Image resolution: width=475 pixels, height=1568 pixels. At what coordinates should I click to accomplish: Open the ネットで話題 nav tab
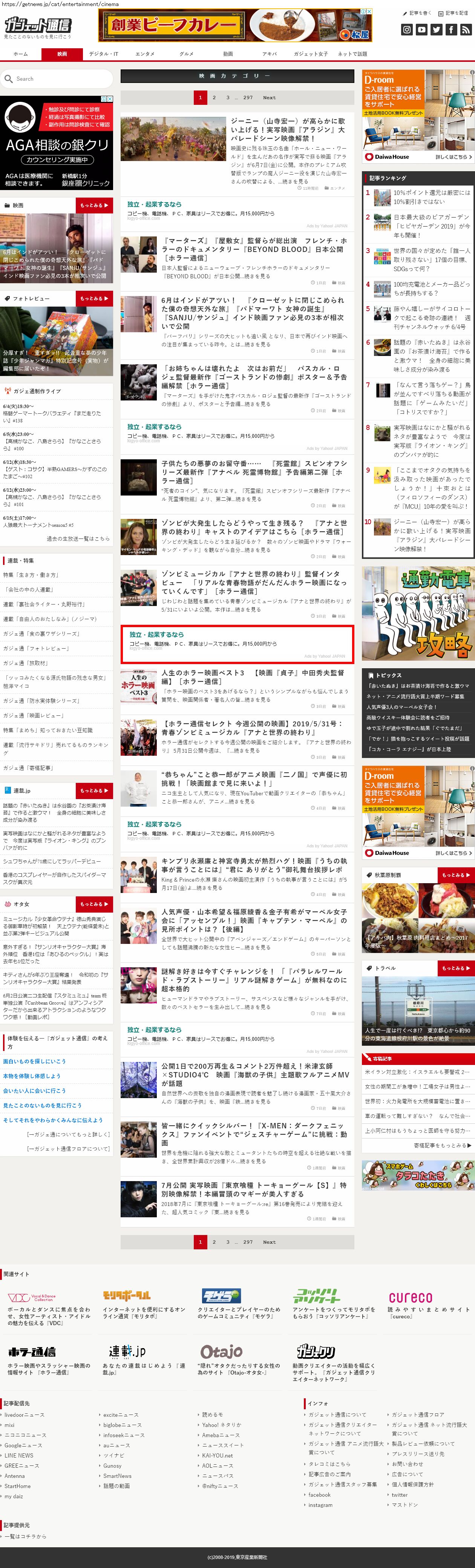point(352,54)
